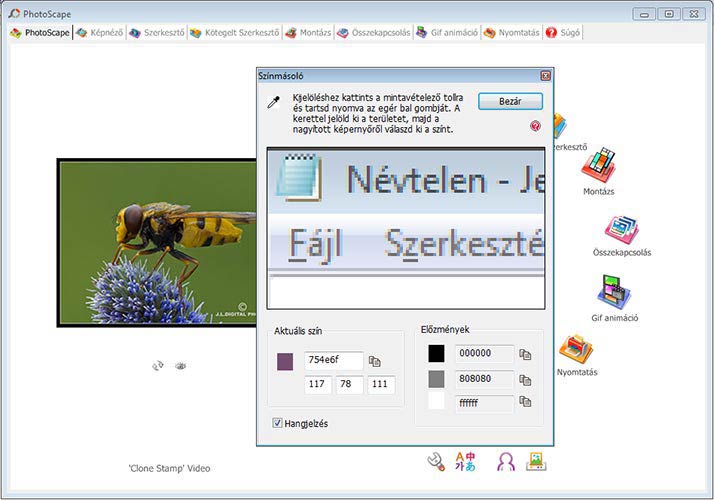Toggle the Hangjelzés checkbox
The image size is (714, 500).
pyautogui.click(x=278, y=423)
